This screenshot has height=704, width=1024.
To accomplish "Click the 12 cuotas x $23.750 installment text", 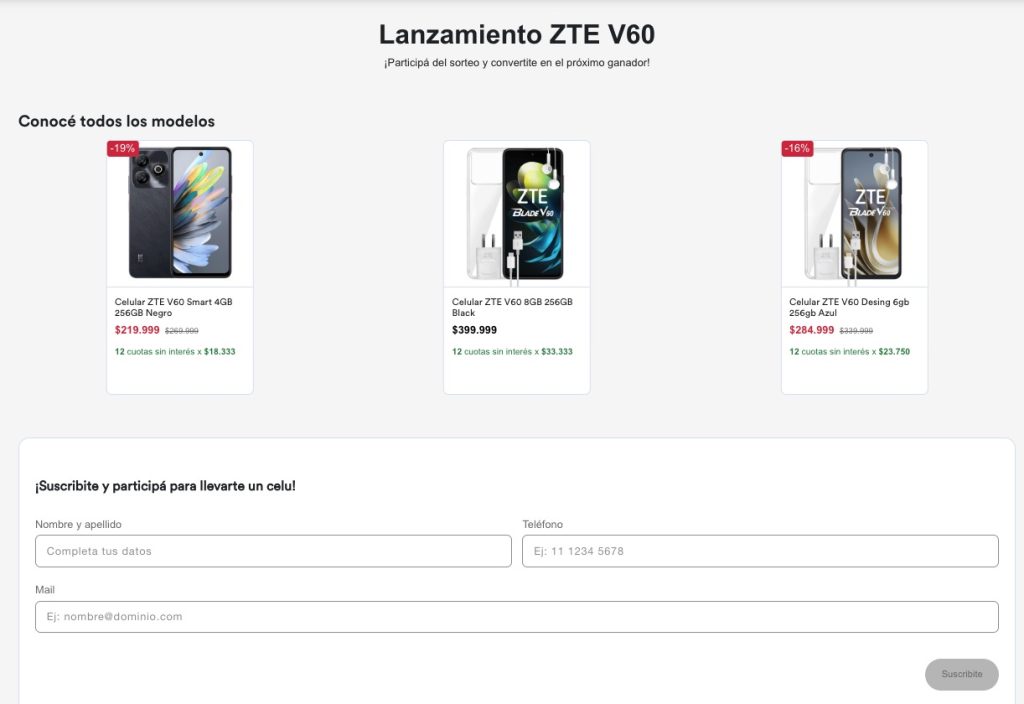I will (849, 352).
